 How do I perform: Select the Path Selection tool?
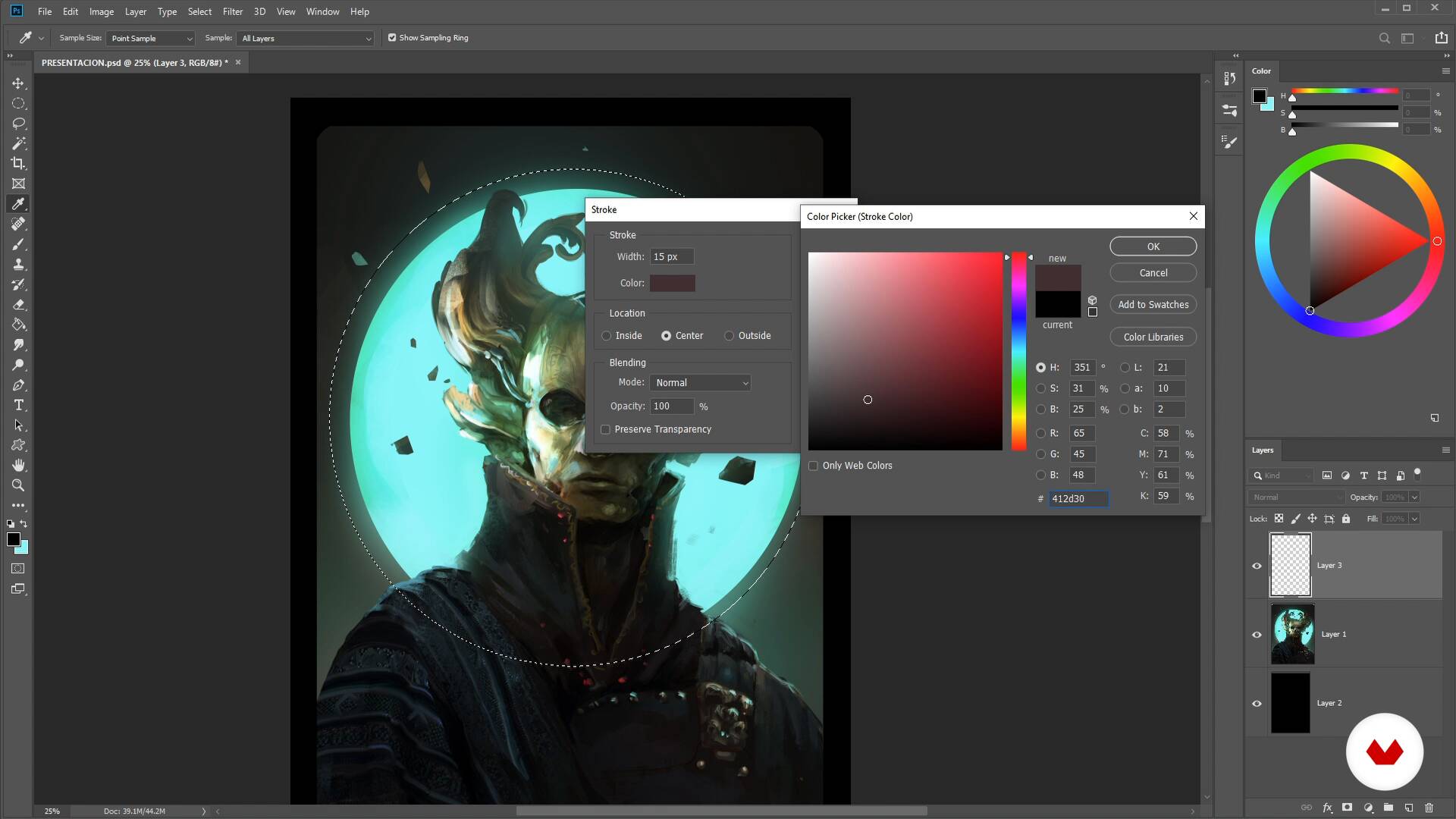[x=18, y=425]
